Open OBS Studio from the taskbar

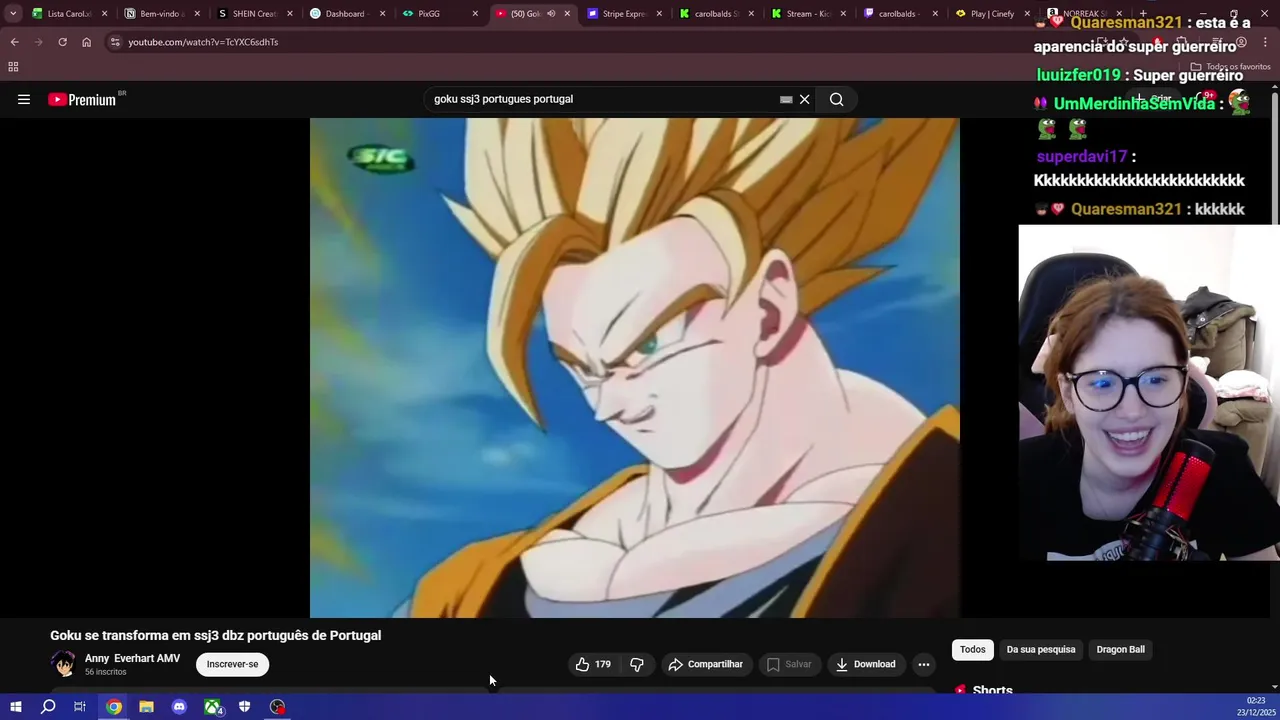click(x=277, y=707)
